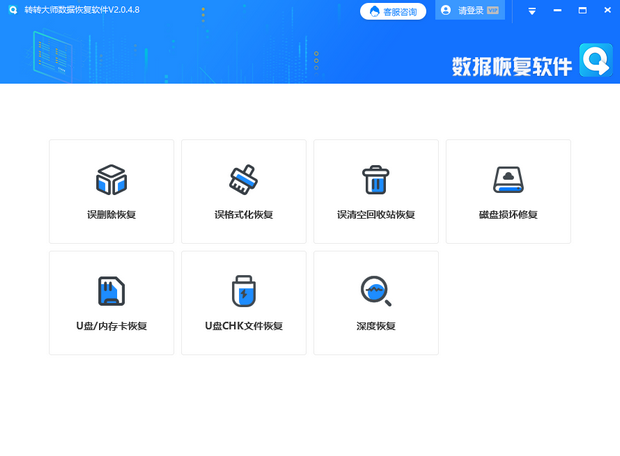Click the U盘CHK文件恢复 USB drive icon
Viewport: 620px width, 456px height.
coord(244,291)
